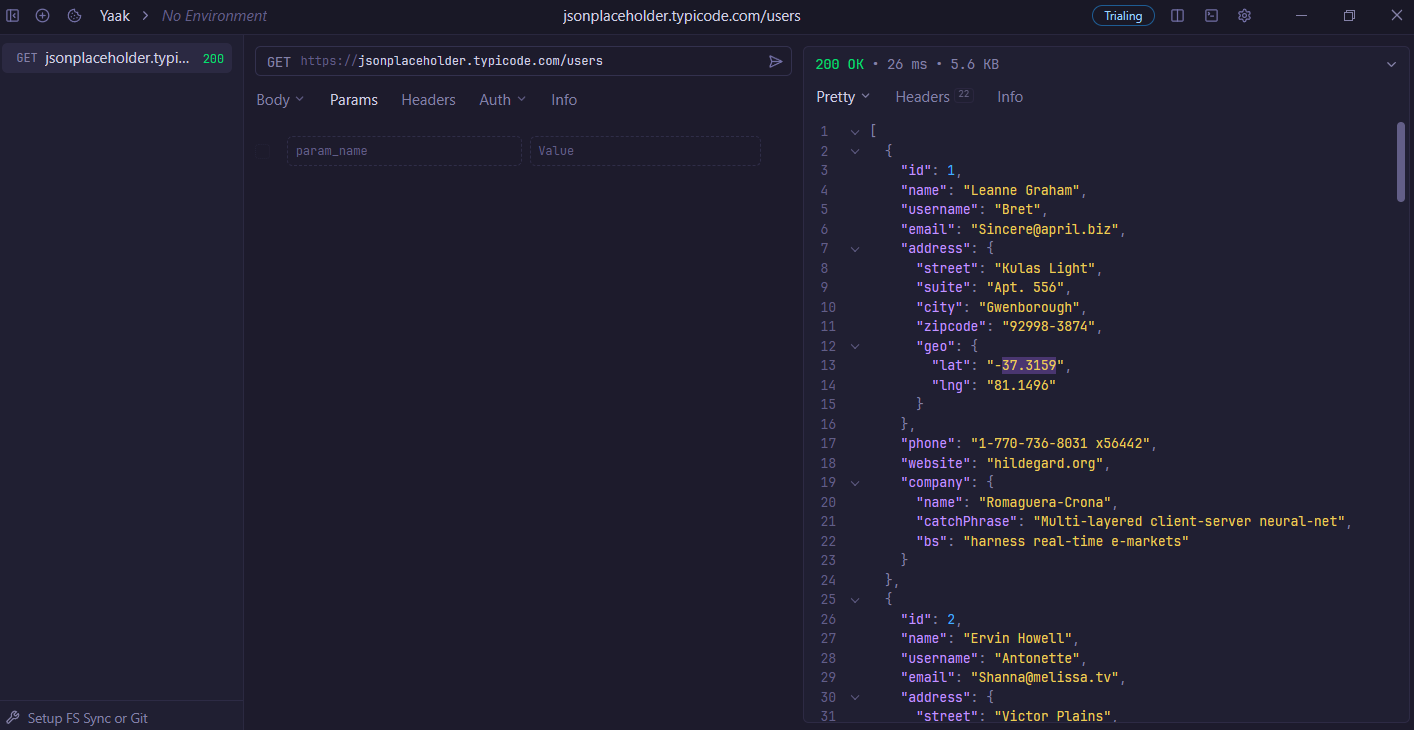Click wrench icon for FS Sync setup
Image resolution: width=1414 pixels, height=730 pixels.
13,718
